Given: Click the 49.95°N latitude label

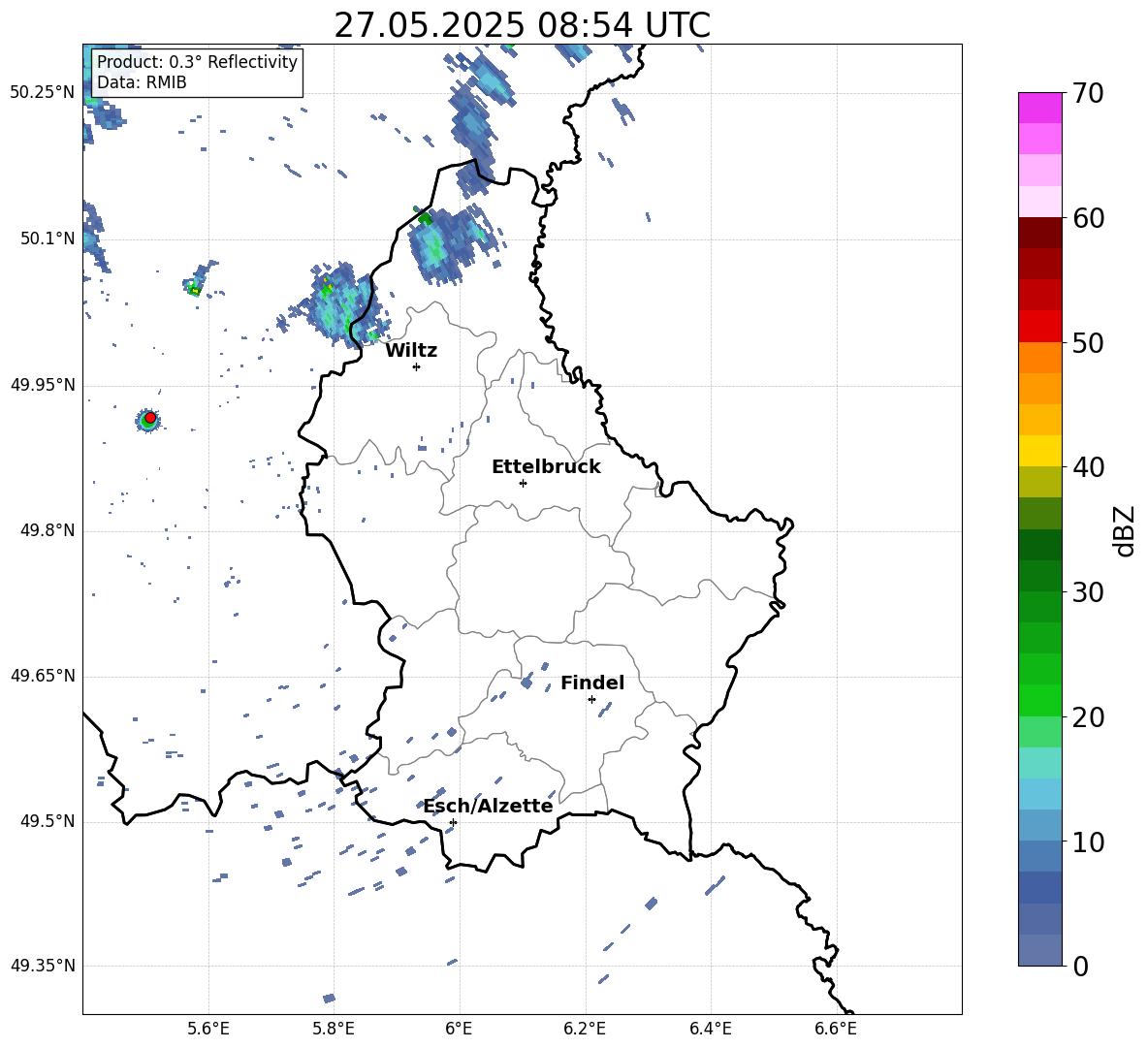Looking at the screenshot, I should coord(42,384).
